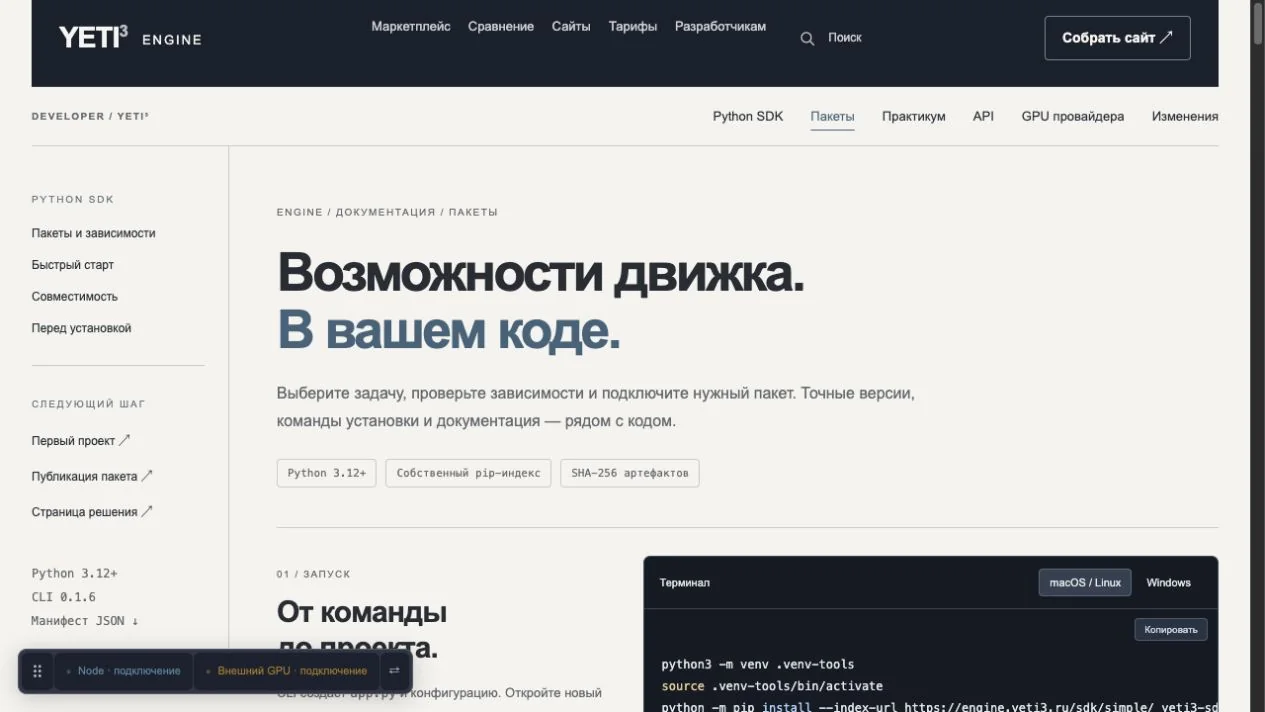
Task: Click the drag handle on the floating toolbar
Action: 37,671
